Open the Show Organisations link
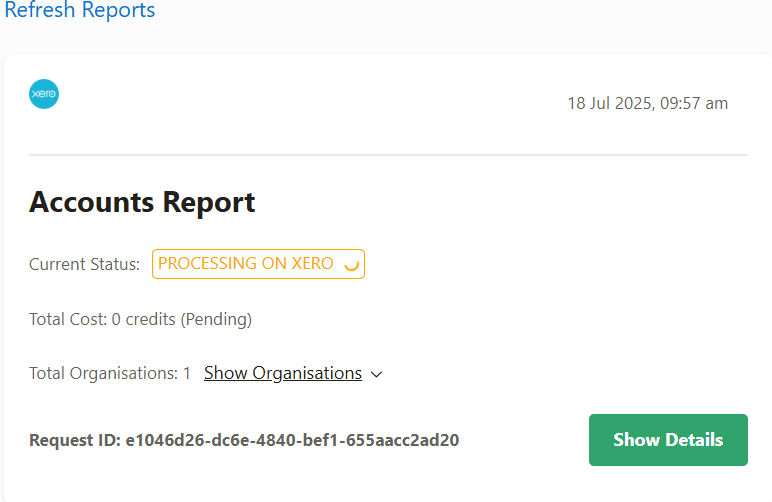Screen dimensions: 772x502 tap(283, 373)
